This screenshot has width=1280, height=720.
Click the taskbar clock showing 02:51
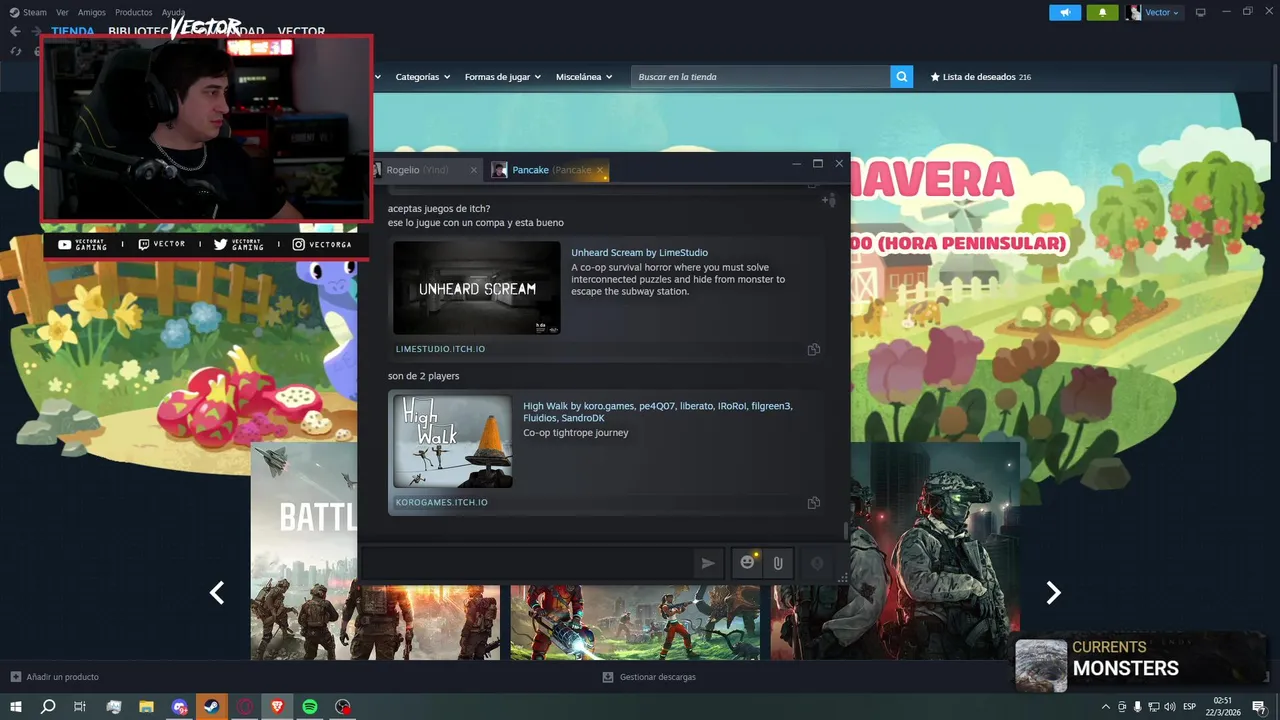[x=1222, y=706]
